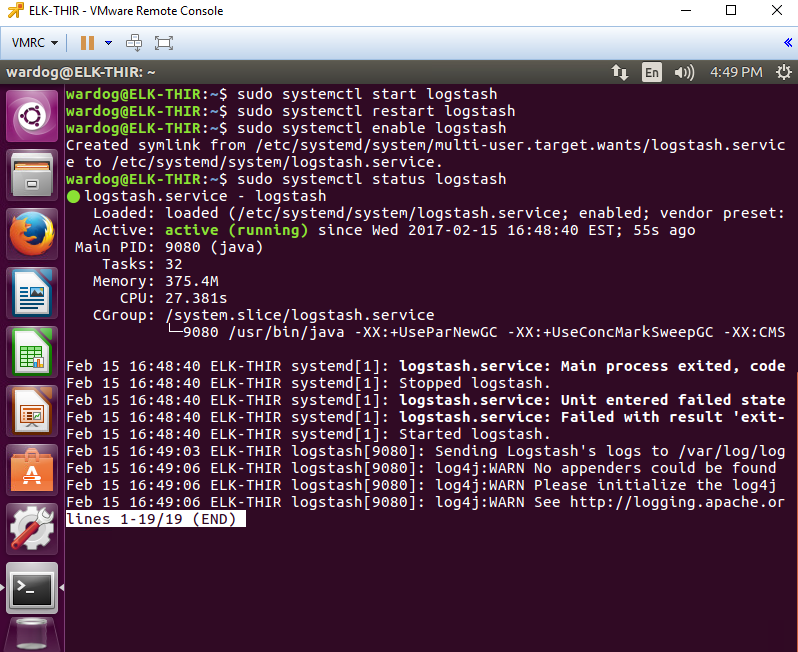Image resolution: width=798 pixels, height=652 pixels.
Task: Open the En keyboard language indicator
Action: point(651,72)
